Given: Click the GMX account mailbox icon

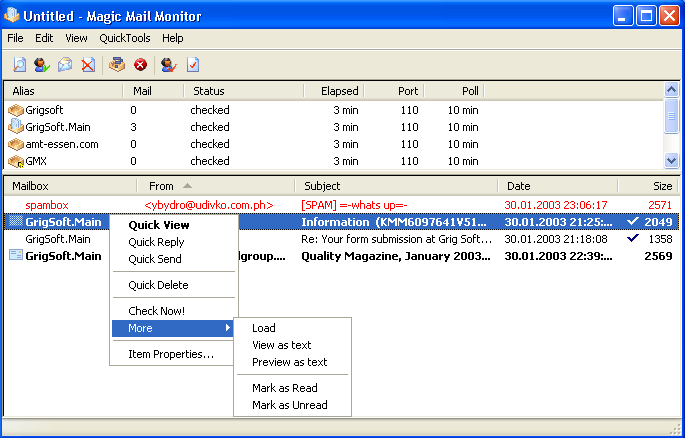Looking at the screenshot, I should click(x=16, y=161).
